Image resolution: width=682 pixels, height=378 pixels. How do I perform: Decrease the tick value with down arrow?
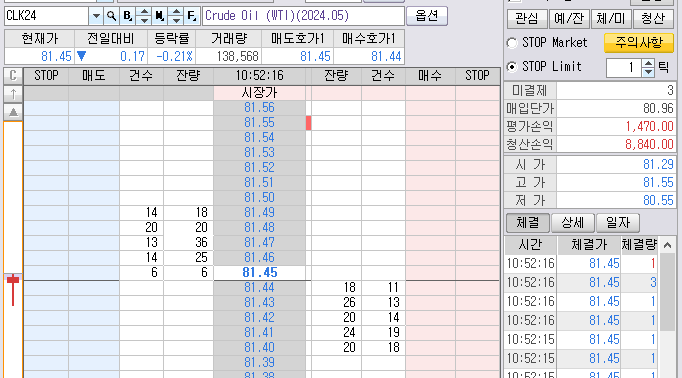click(x=648, y=72)
